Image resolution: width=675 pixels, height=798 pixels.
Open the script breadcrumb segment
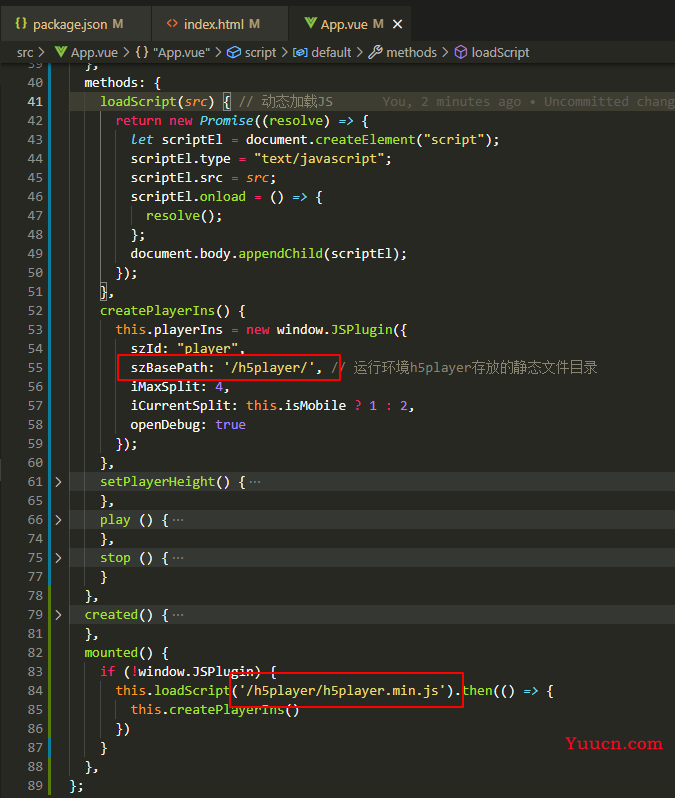[260, 52]
